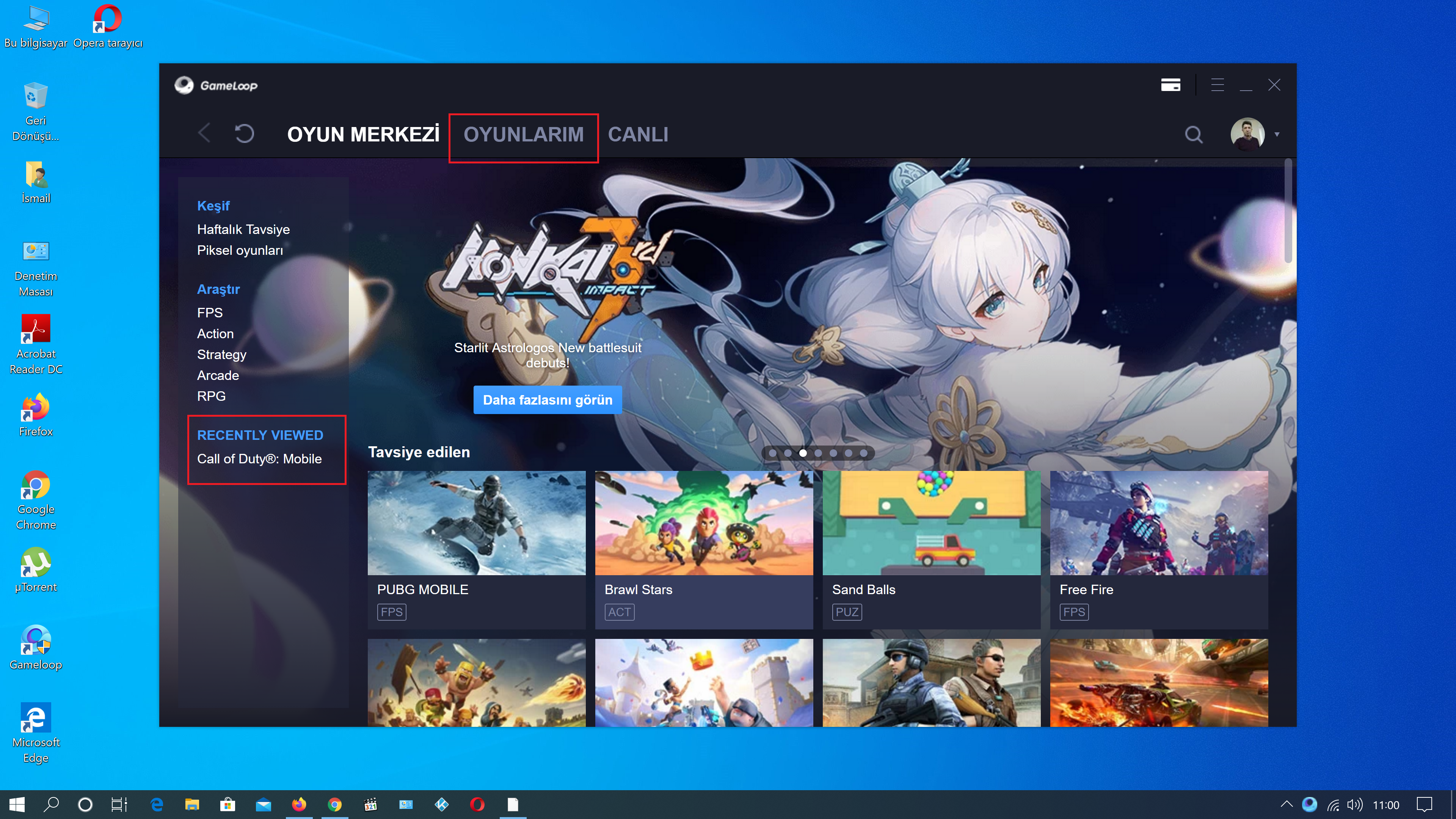
Task: Open the GameLoop search icon
Action: (1193, 135)
